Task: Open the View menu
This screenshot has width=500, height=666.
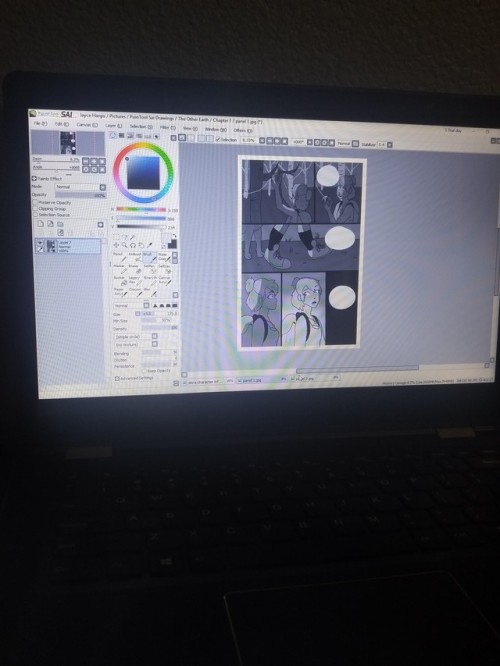Action: pos(190,128)
